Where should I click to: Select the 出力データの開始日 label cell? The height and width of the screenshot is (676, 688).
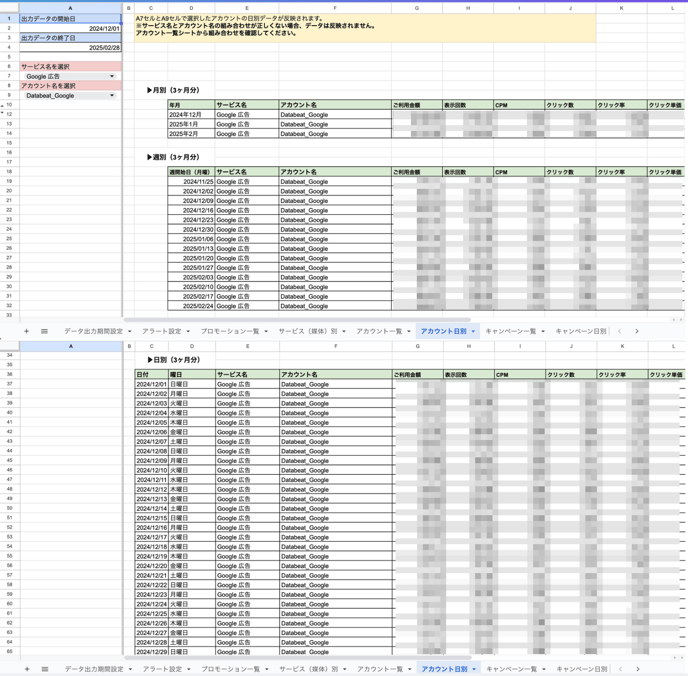point(70,19)
